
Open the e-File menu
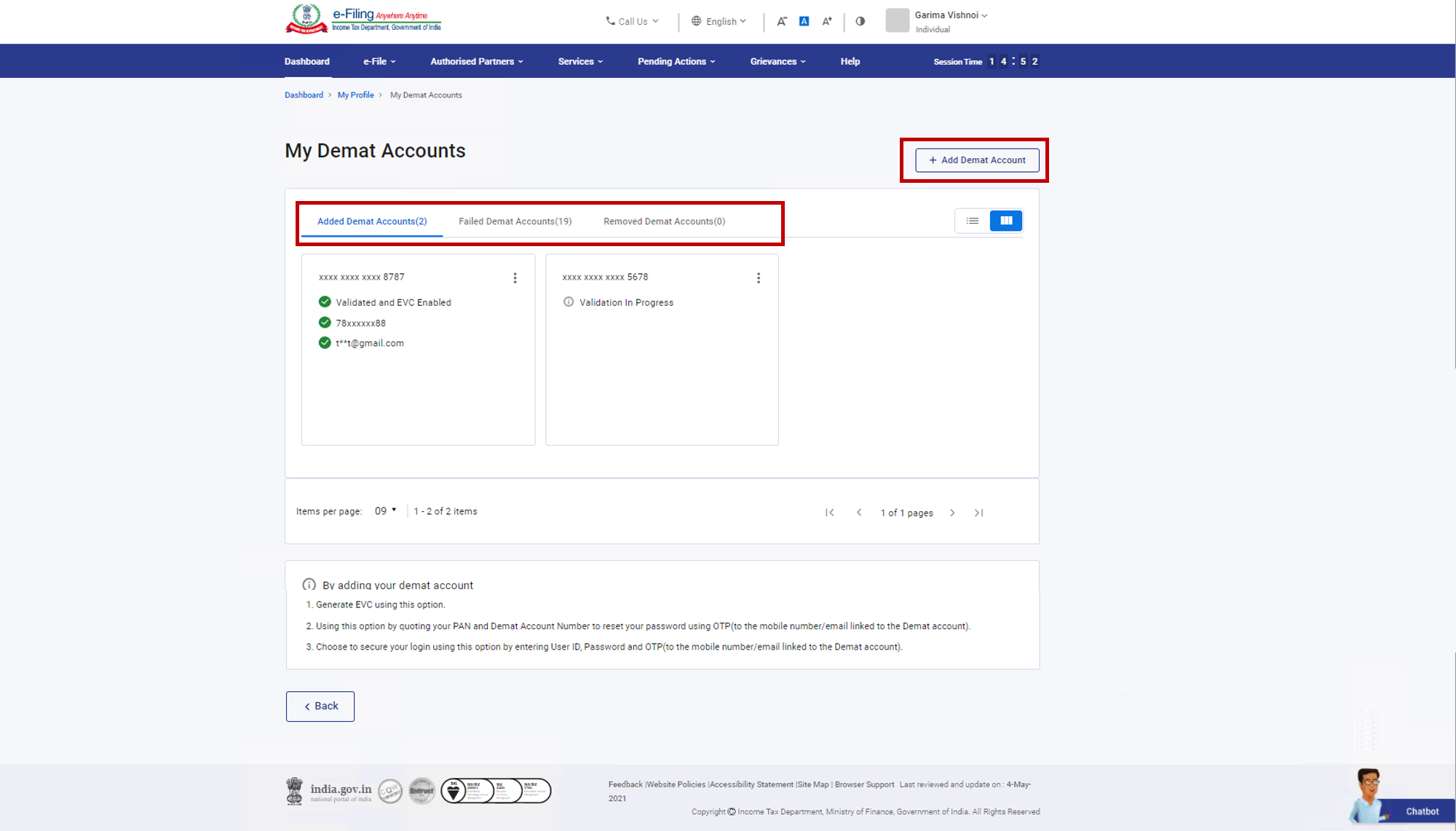click(x=379, y=61)
